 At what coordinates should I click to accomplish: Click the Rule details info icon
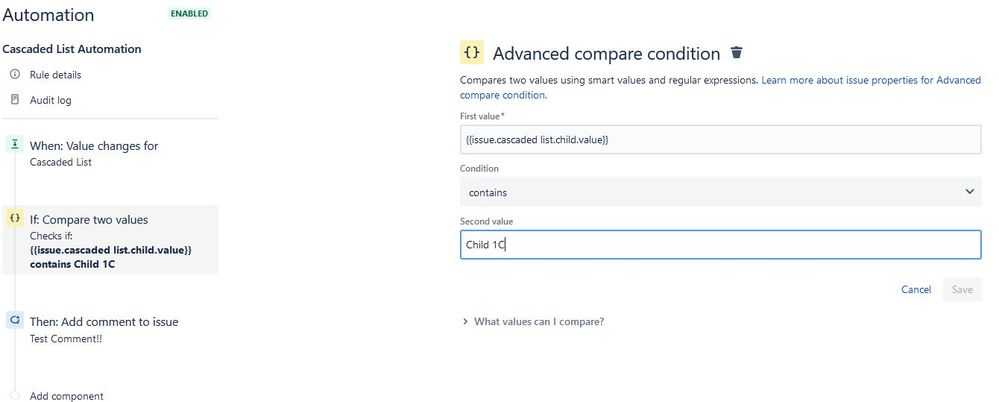[15, 75]
